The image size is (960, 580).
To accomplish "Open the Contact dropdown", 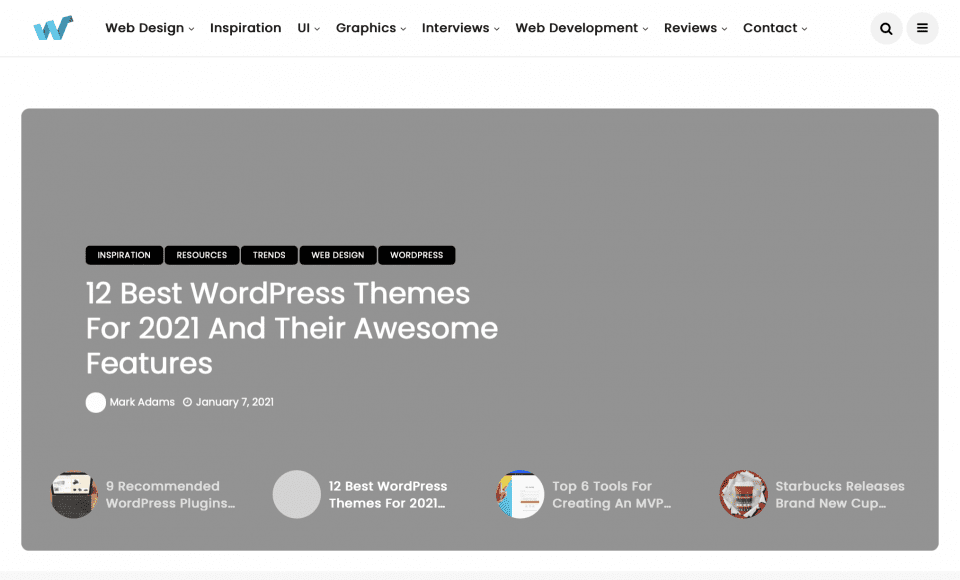I will click(x=770, y=28).
